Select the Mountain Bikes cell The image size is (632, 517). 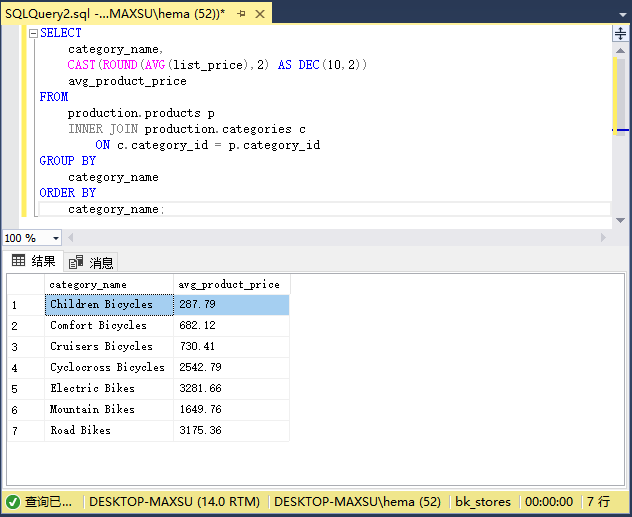pyautogui.click(x=109, y=409)
